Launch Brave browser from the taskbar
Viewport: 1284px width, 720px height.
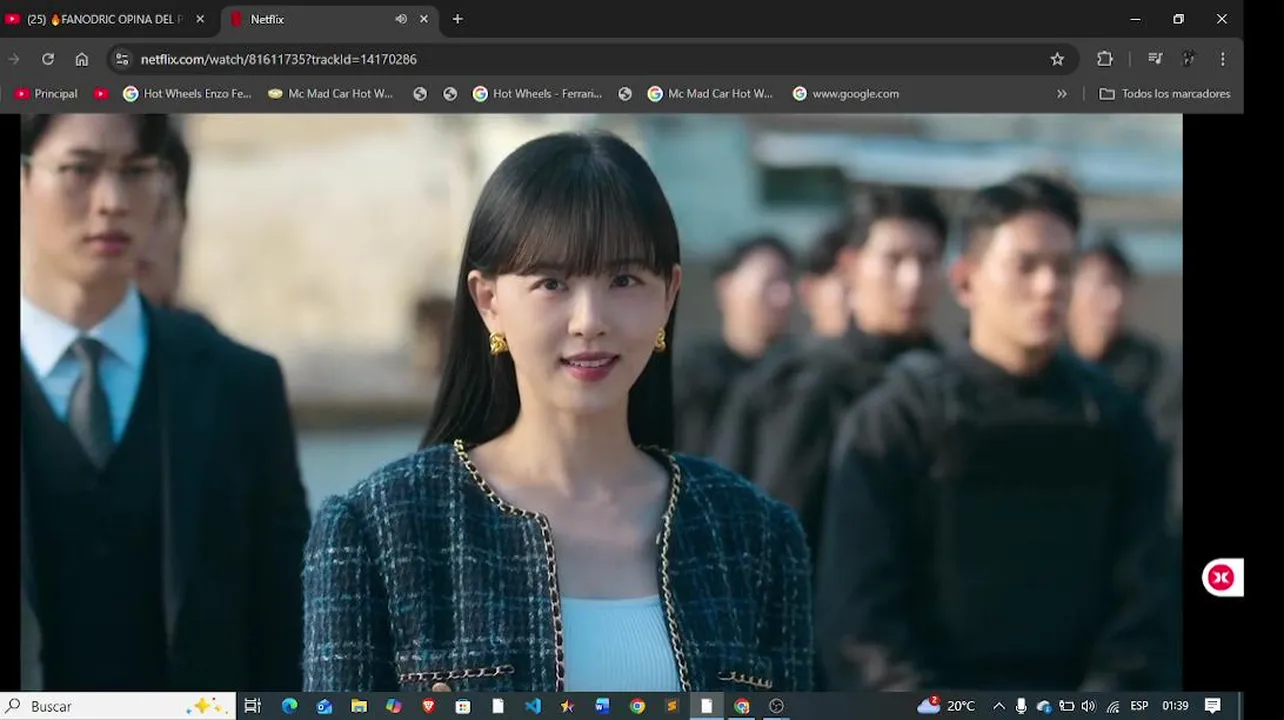point(429,706)
